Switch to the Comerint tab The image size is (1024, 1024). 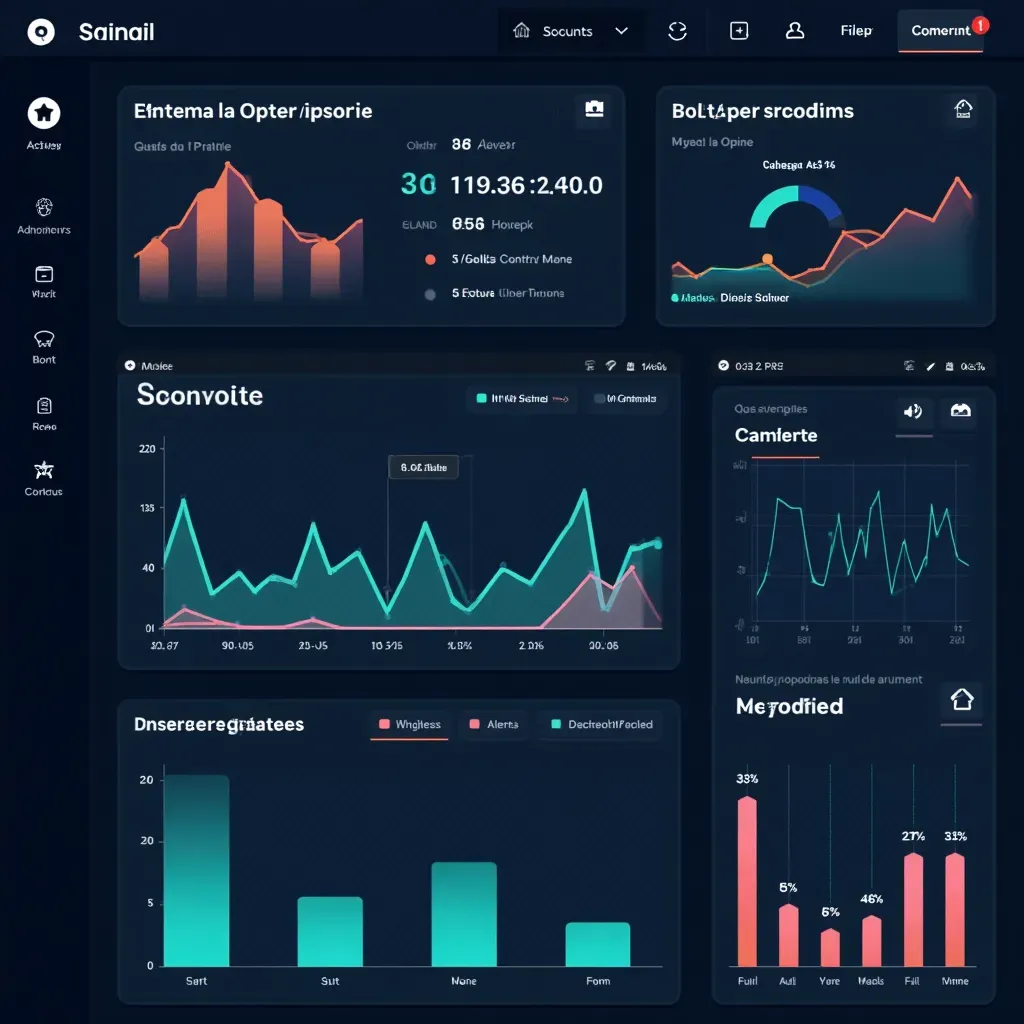pos(940,31)
